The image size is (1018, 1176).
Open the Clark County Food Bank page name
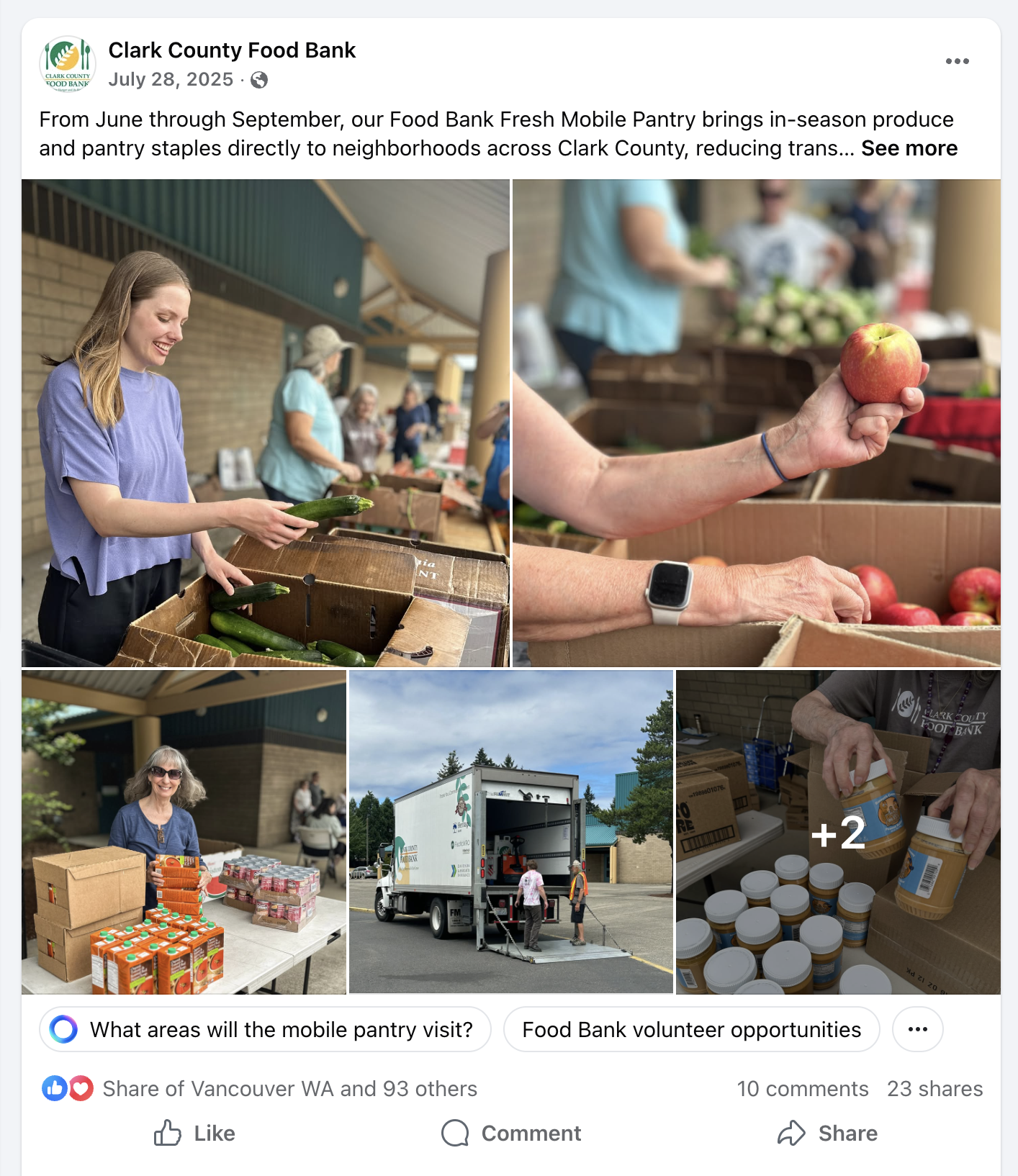point(232,50)
